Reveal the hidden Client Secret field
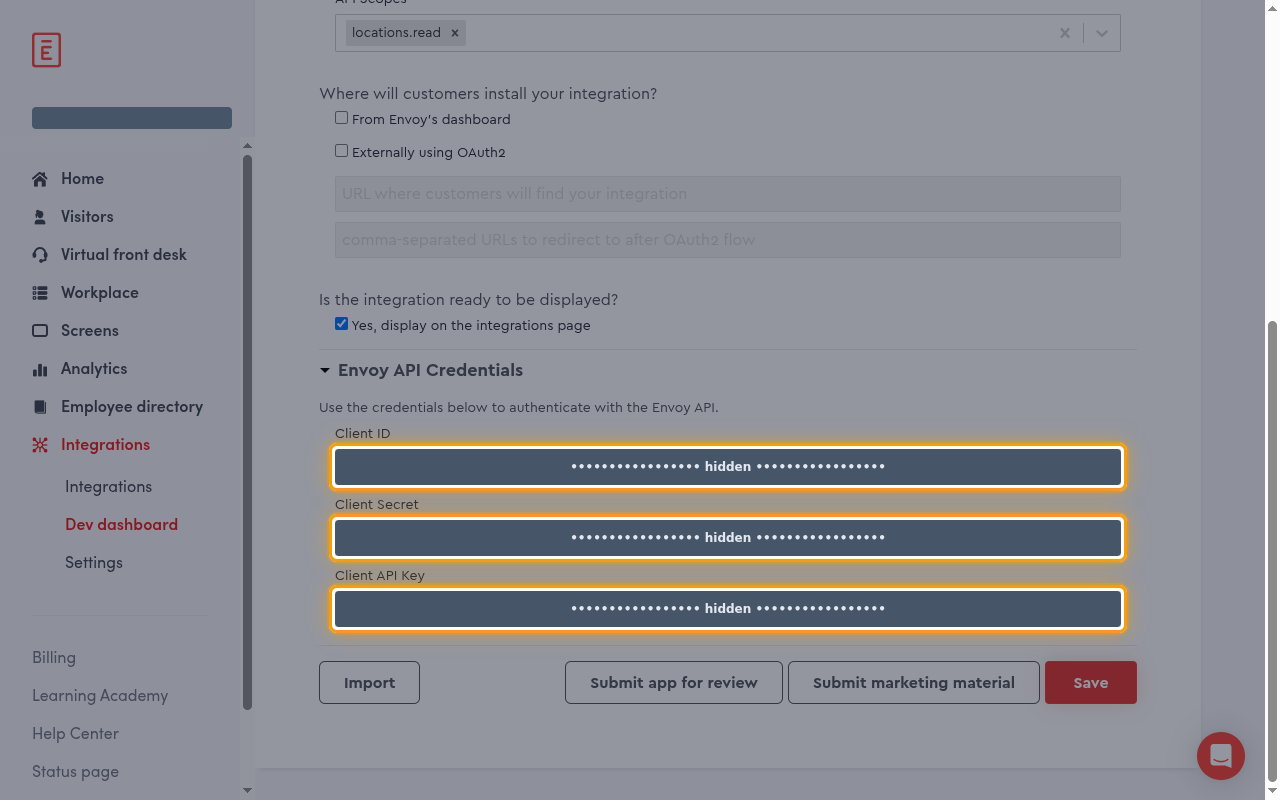 [x=728, y=538]
